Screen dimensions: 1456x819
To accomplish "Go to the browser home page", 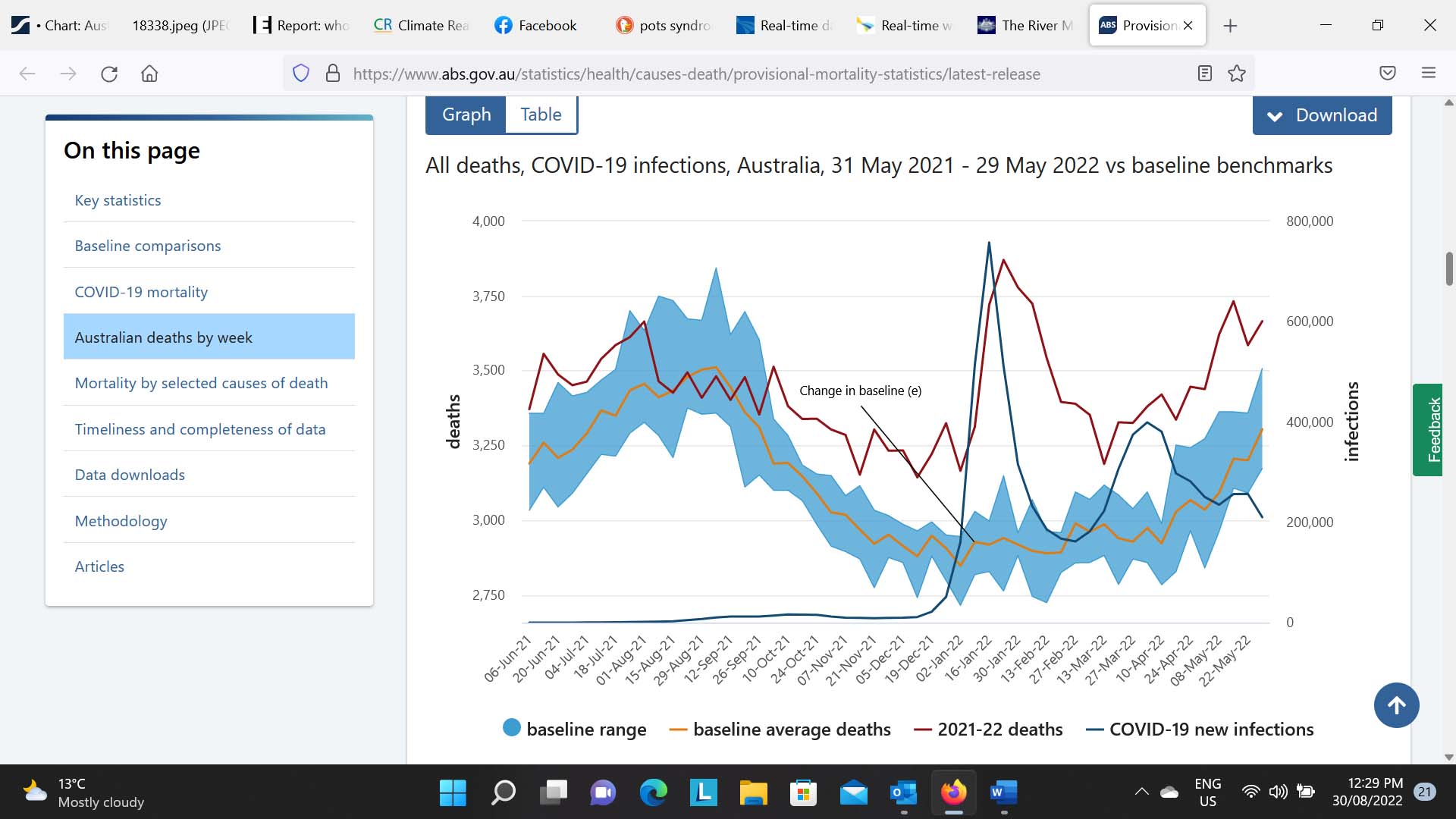I will (x=149, y=74).
